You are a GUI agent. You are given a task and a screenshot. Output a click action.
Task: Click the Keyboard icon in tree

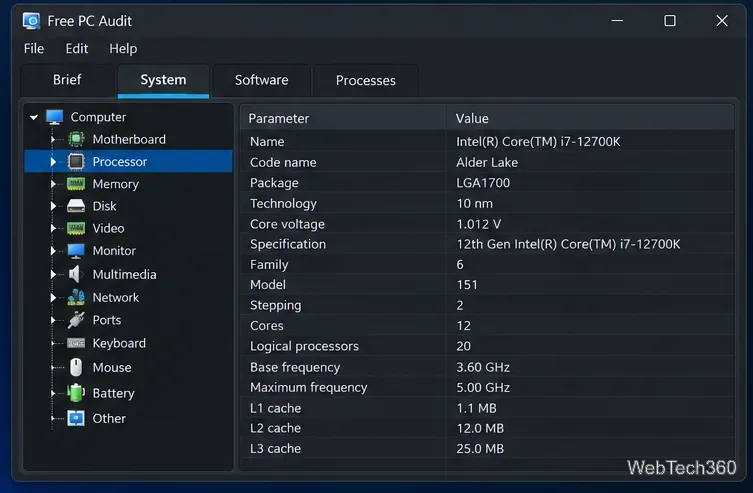[x=76, y=343]
